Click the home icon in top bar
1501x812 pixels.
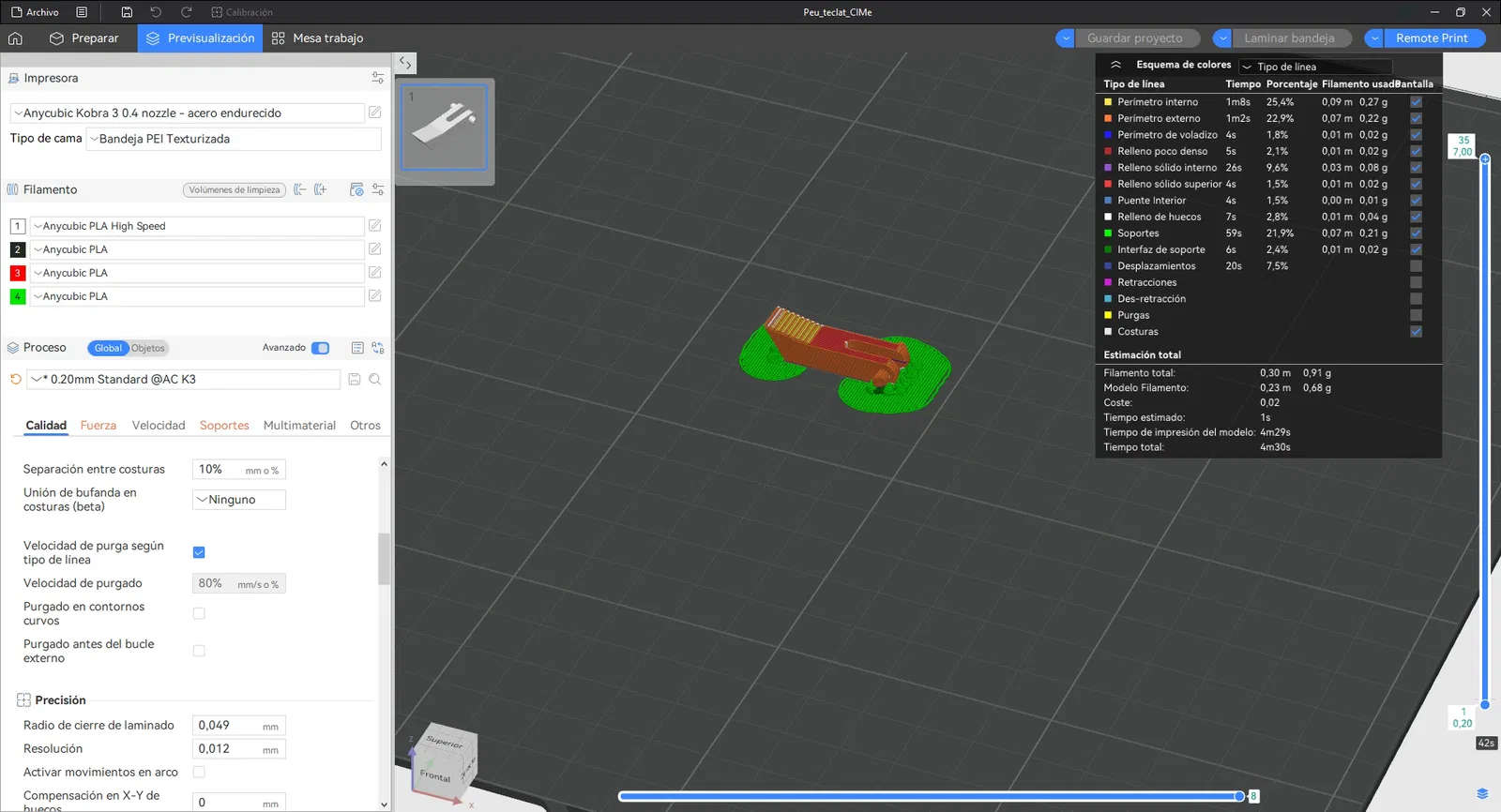point(15,38)
